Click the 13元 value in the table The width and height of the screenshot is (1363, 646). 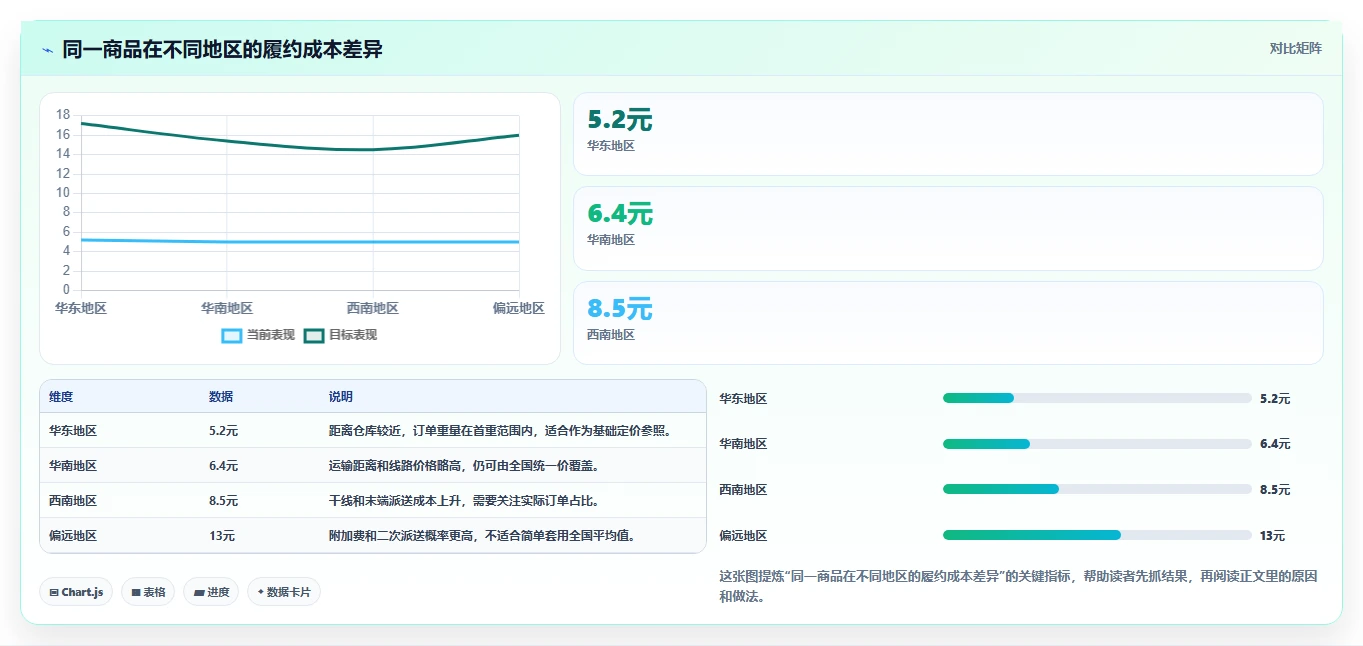(x=222, y=536)
